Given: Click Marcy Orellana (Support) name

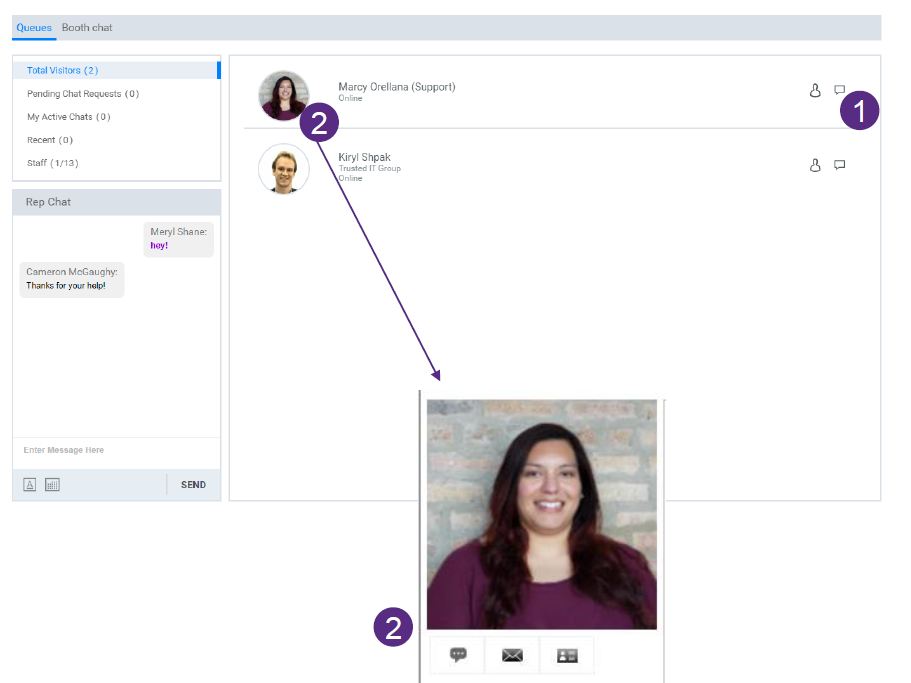Looking at the screenshot, I should point(397,87).
